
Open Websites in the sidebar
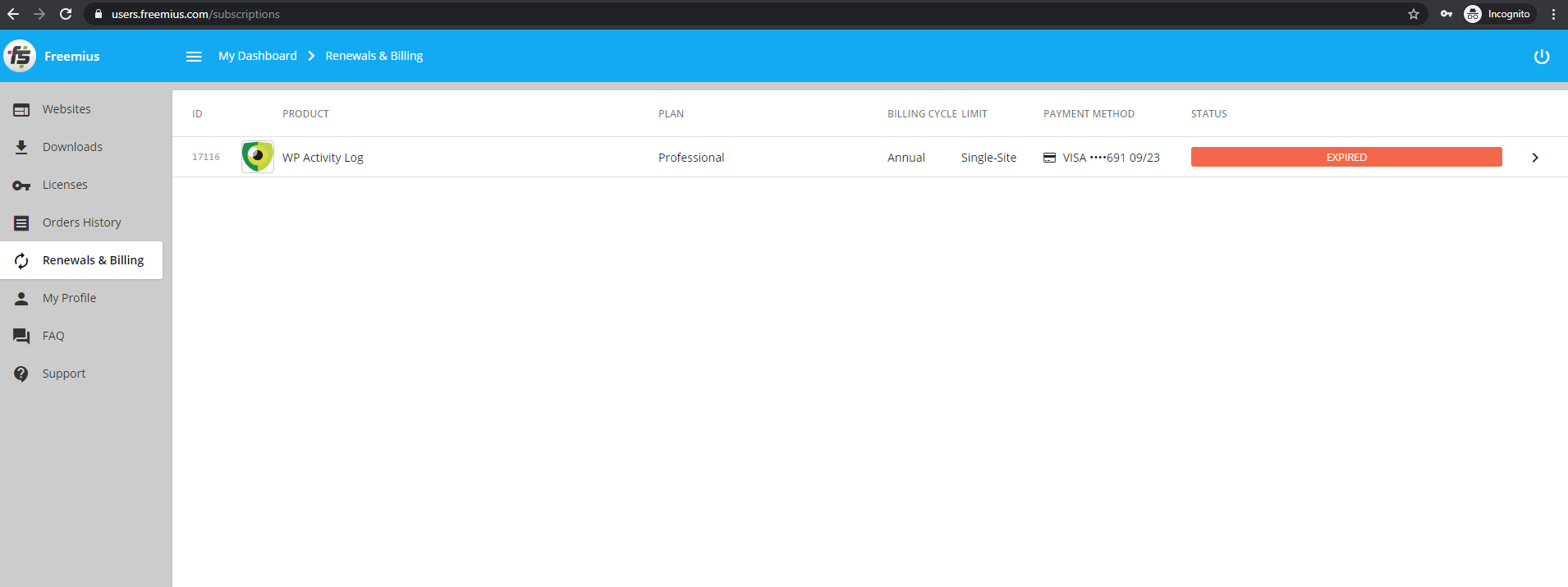pos(81,109)
